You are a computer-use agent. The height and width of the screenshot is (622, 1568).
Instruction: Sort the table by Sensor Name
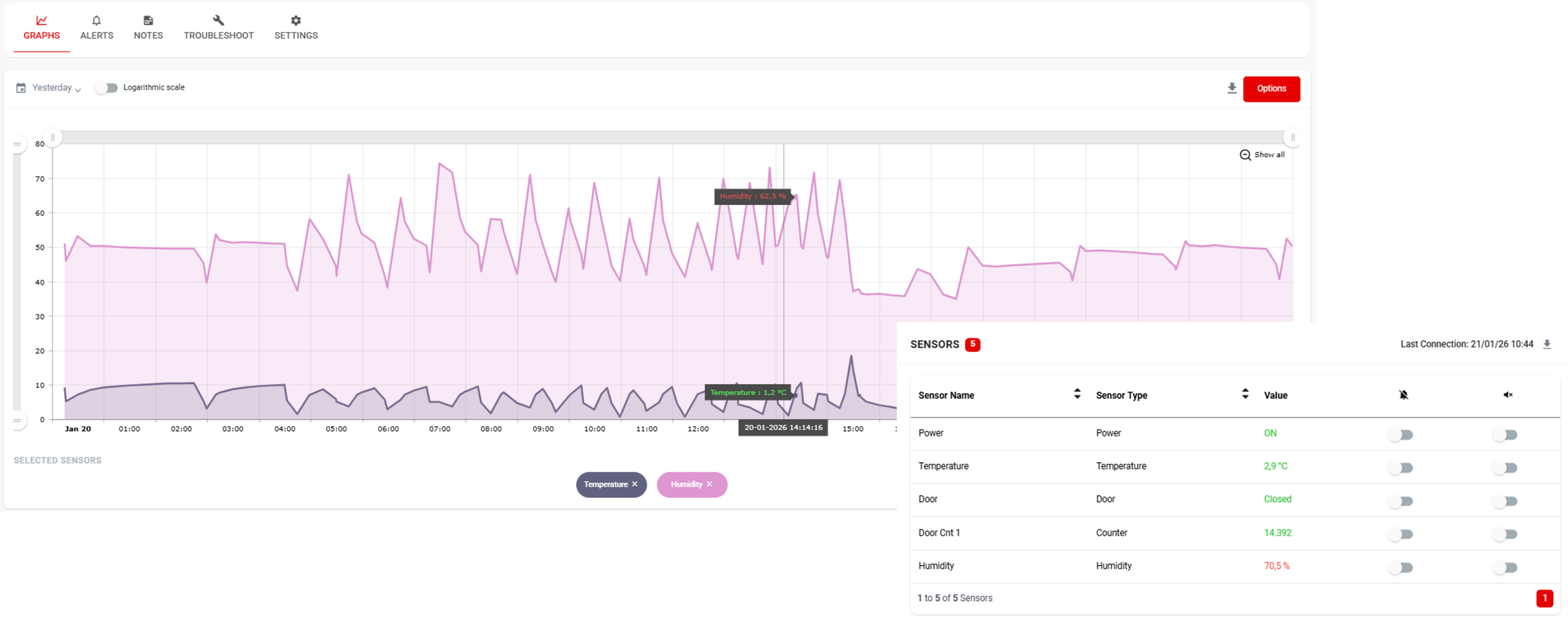coord(1077,394)
